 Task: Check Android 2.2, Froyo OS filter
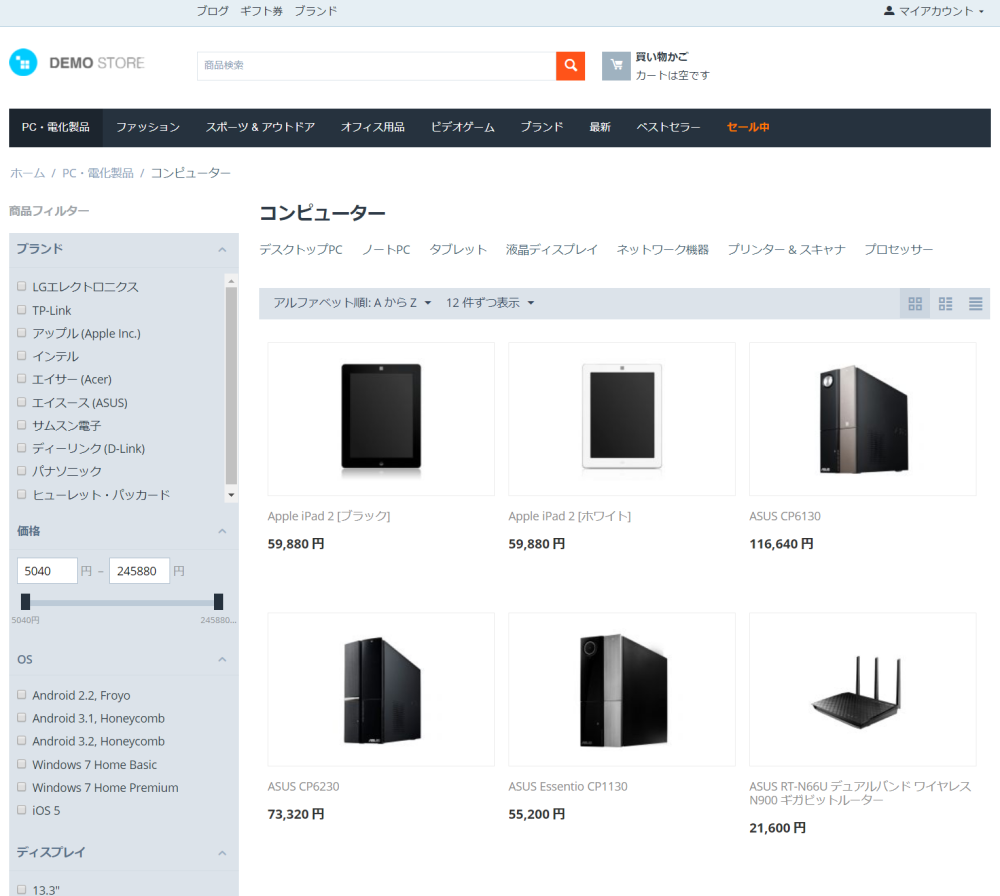[22, 695]
